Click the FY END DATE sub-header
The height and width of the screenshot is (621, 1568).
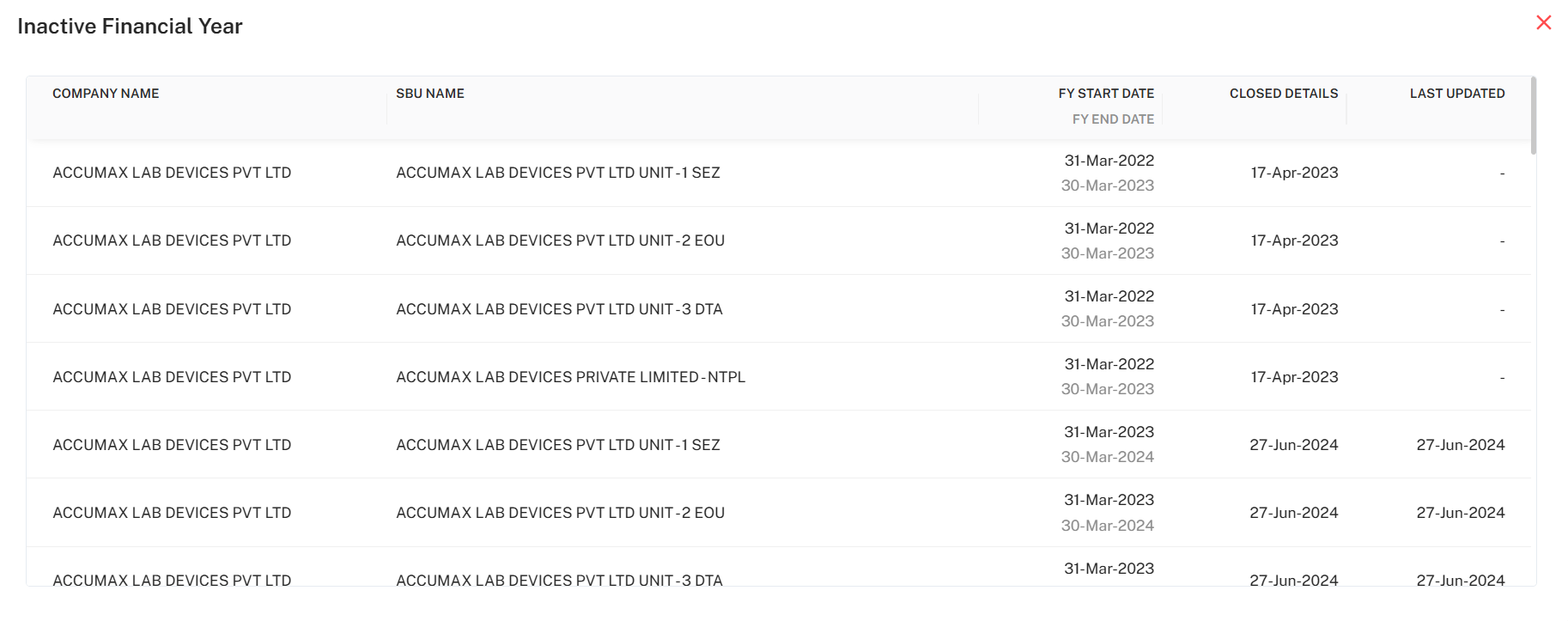(1112, 119)
